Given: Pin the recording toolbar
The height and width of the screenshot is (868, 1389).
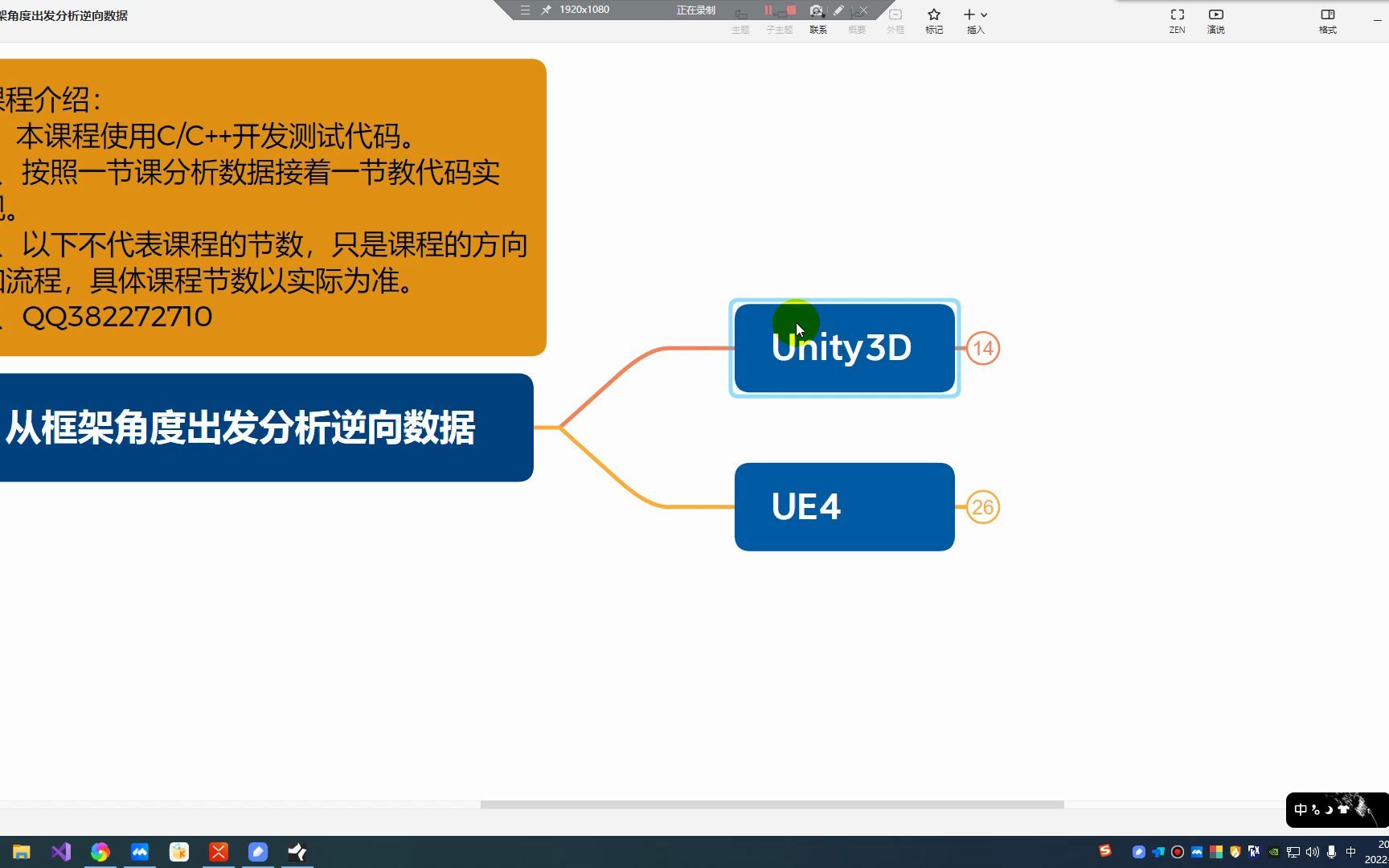Looking at the screenshot, I should (x=546, y=10).
